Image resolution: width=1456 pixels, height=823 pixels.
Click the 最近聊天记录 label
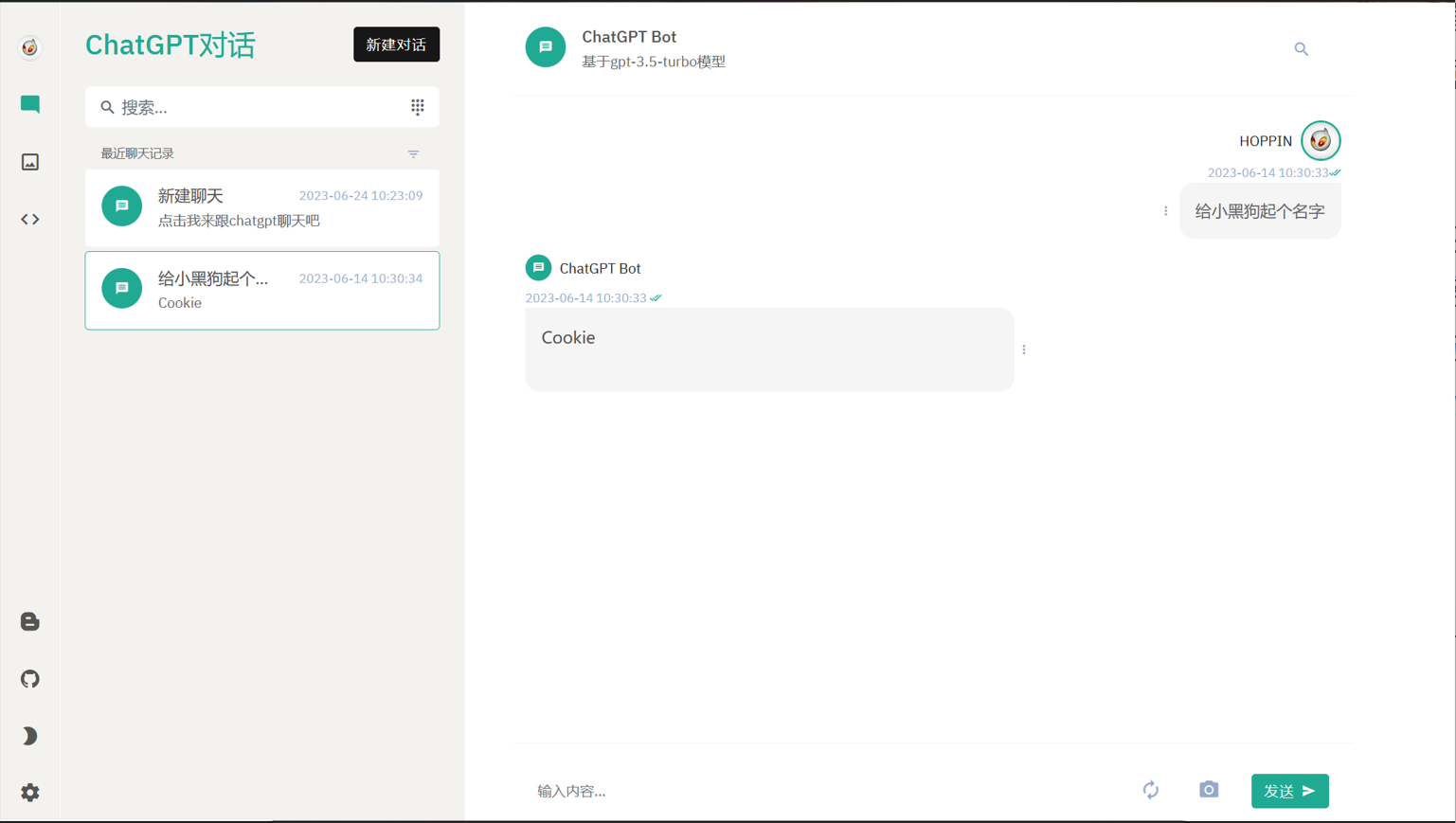(137, 153)
